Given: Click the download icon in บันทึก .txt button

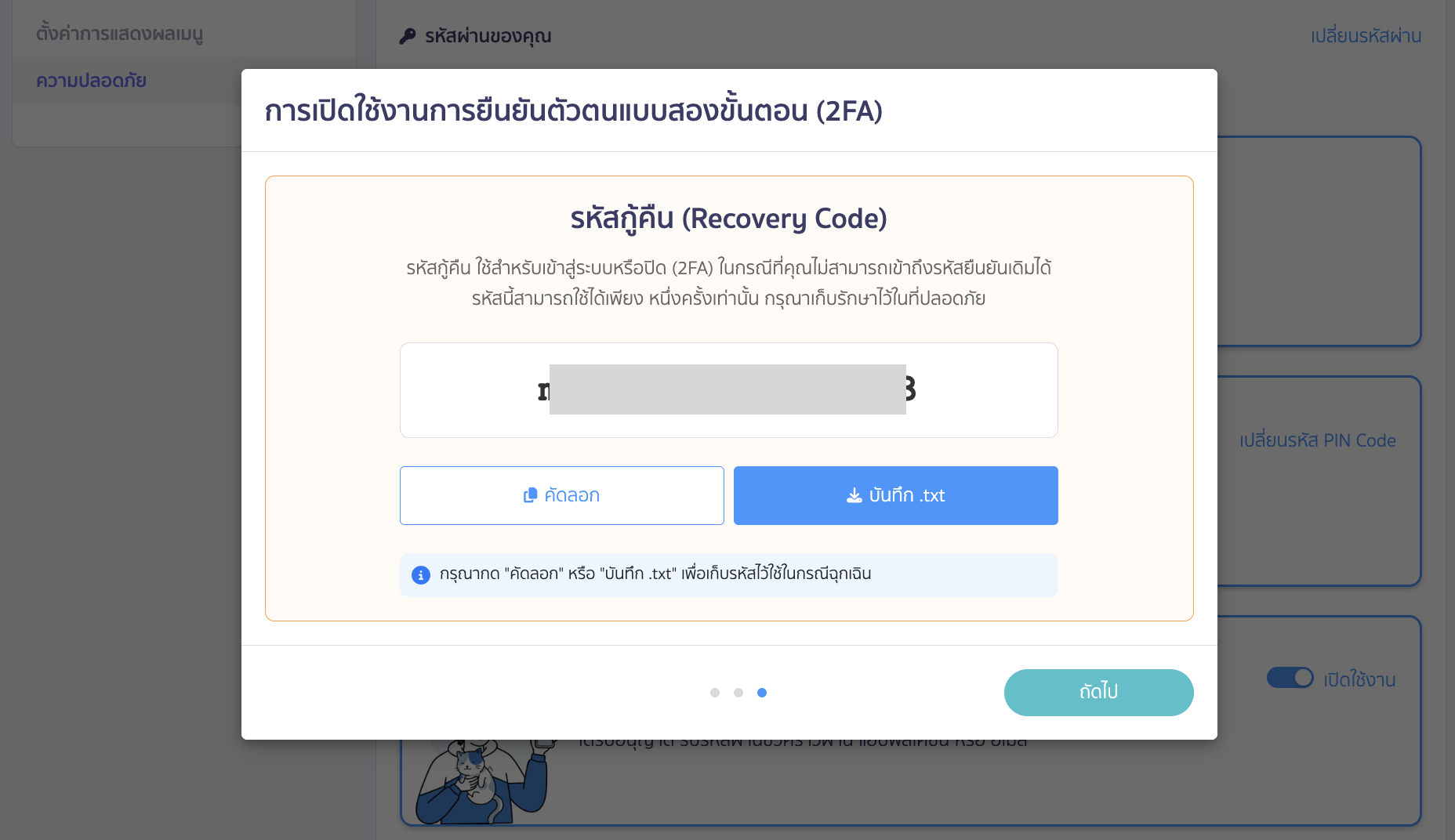Looking at the screenshot, I should [854, 495].
